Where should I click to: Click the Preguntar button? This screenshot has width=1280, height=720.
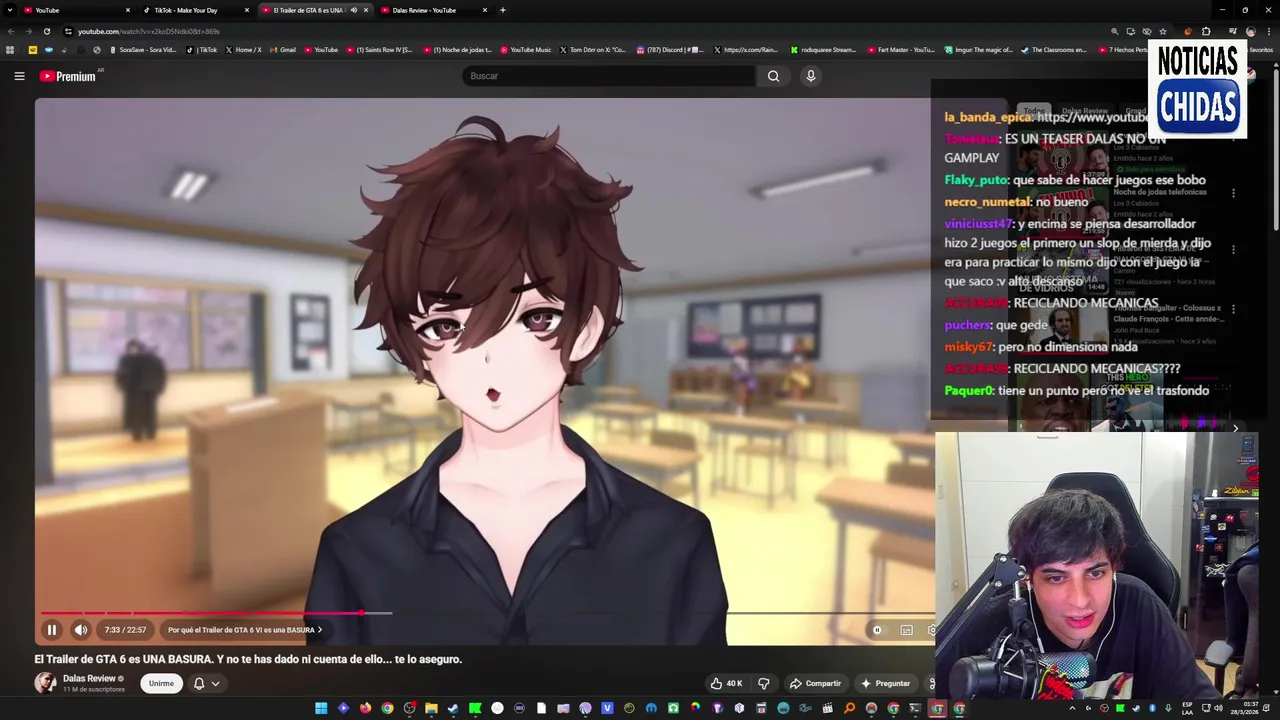[885, 683]
